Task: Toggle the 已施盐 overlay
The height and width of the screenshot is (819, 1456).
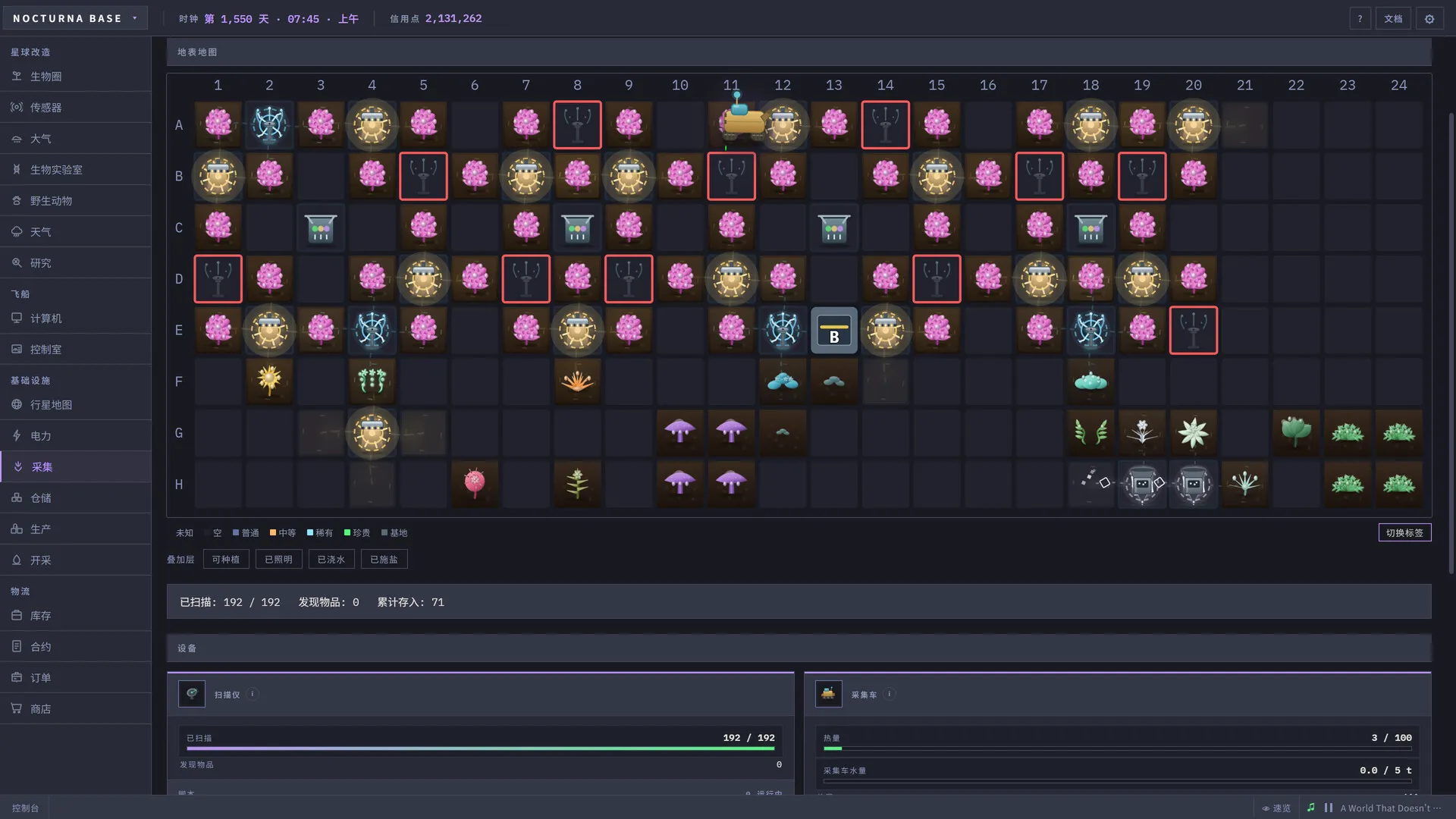Action: pyautogui.click(x=384, y=560)
